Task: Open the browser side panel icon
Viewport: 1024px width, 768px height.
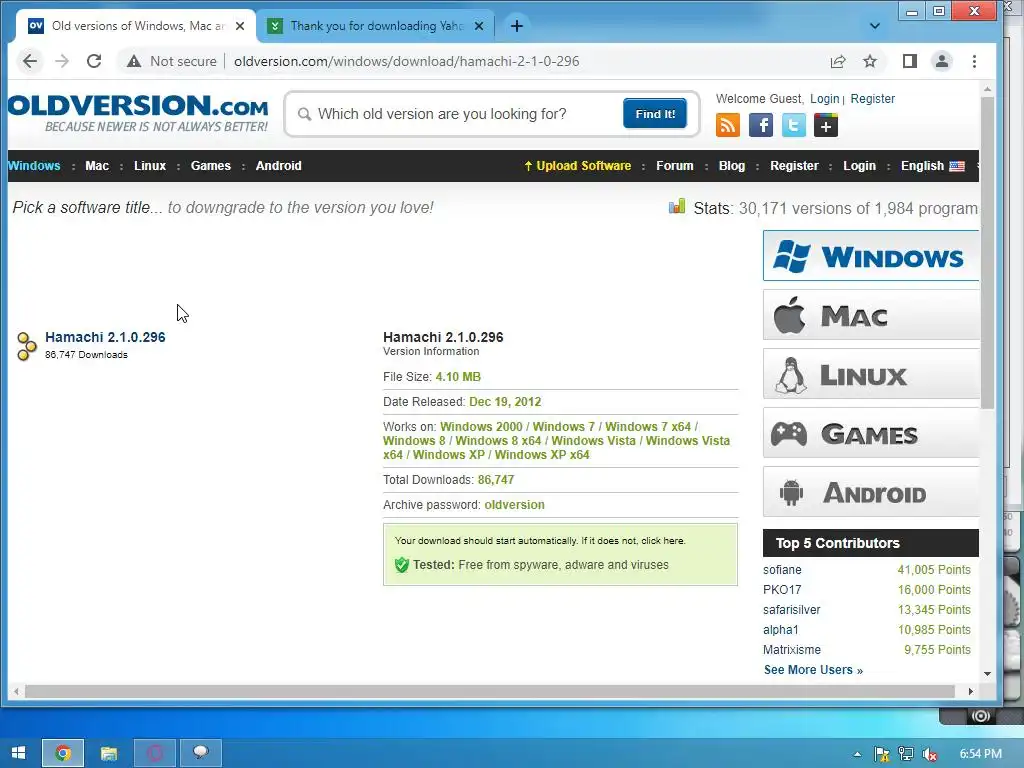Action: tap(910, 61)
